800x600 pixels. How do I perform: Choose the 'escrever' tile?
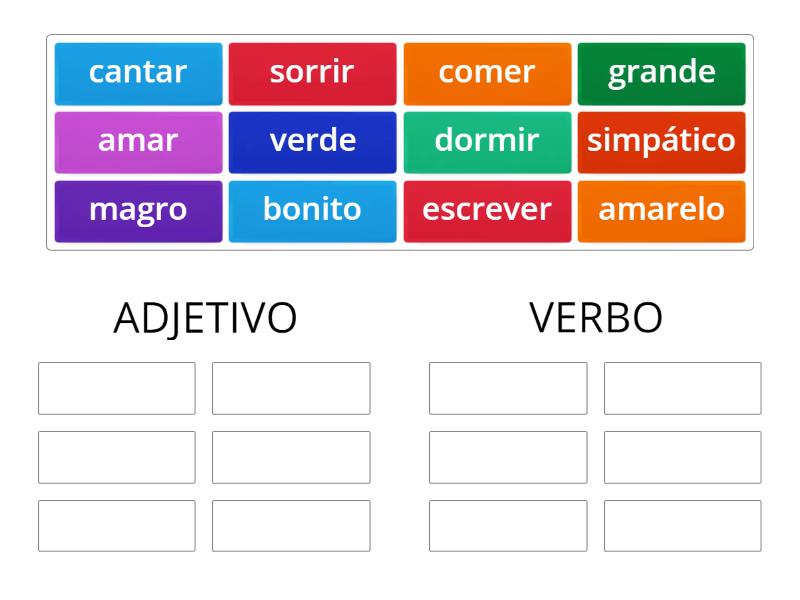point(487,210)
